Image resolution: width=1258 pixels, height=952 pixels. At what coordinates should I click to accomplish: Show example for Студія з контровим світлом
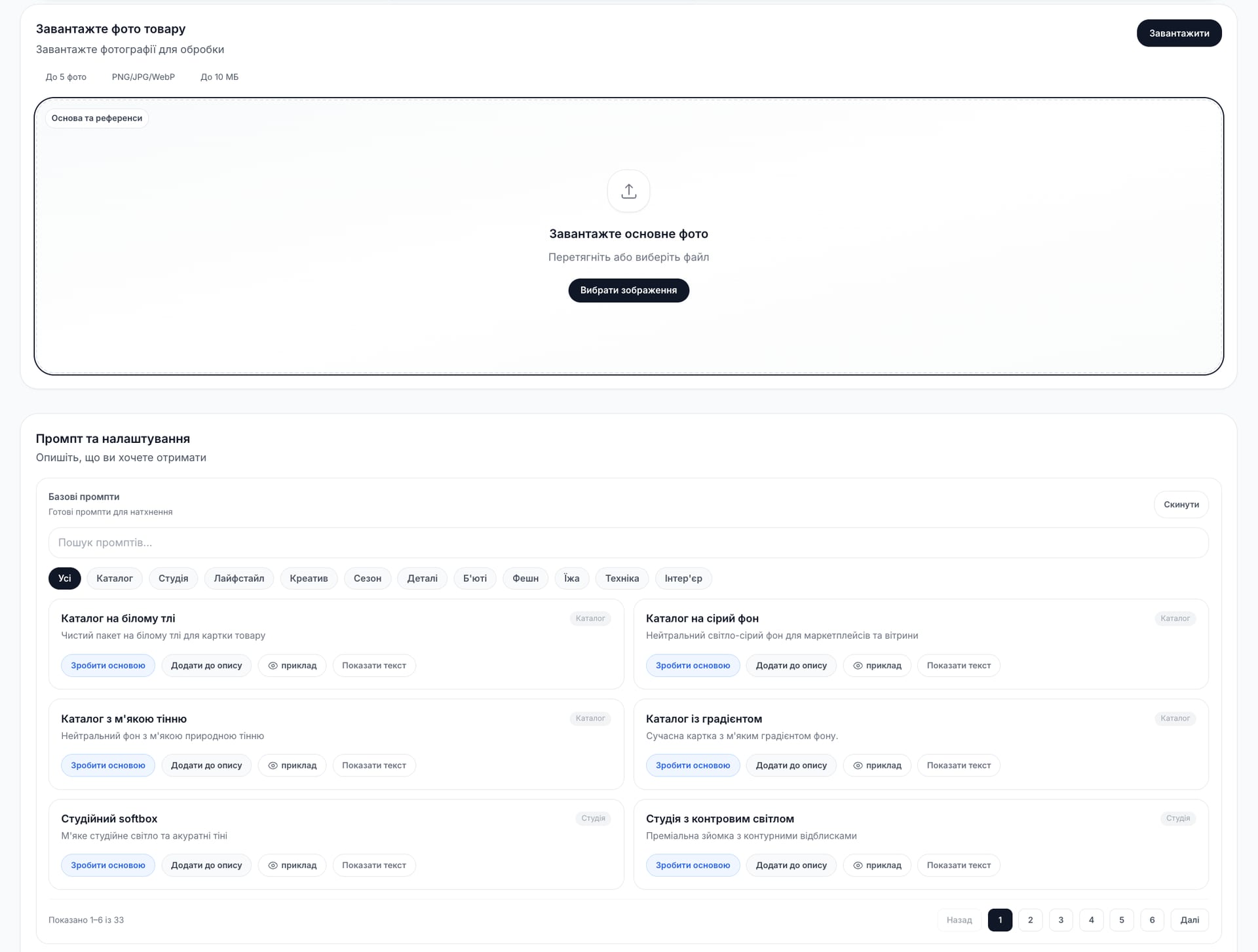coord(877,865)
